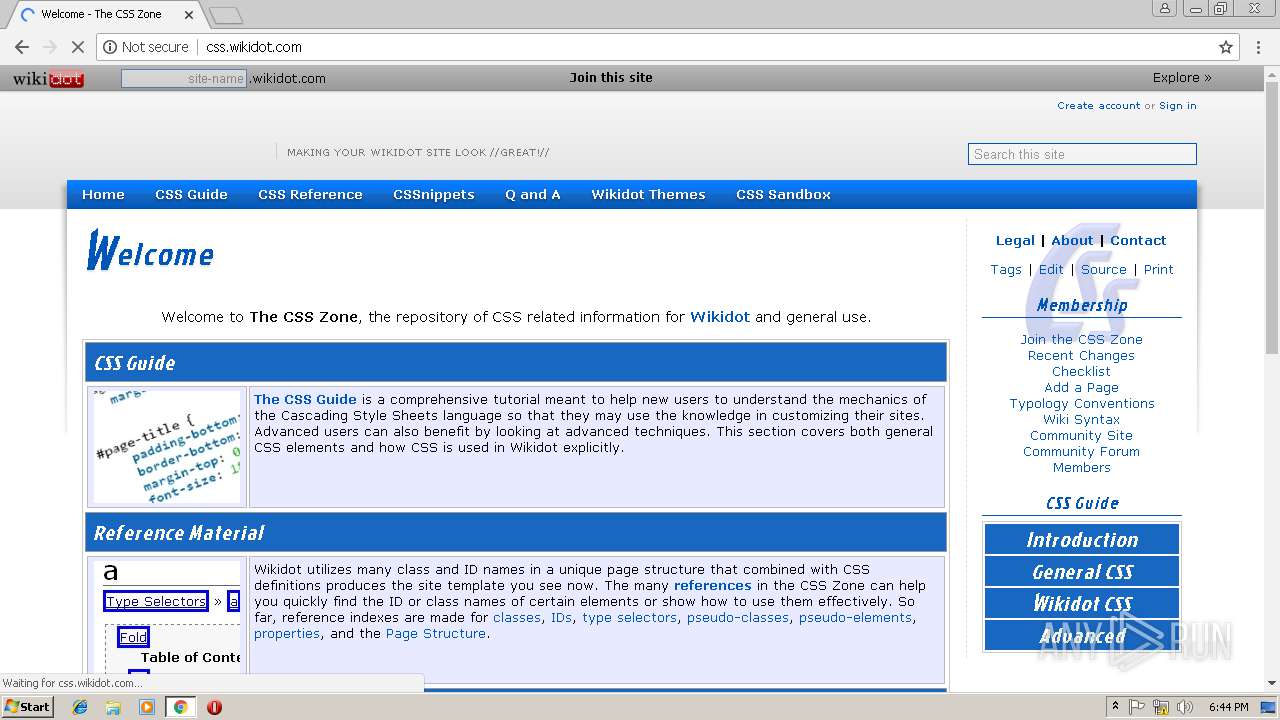Screen dimensions: 1280x720
Task: Click the General CSS sidebar button
Action: (1082, 572)
